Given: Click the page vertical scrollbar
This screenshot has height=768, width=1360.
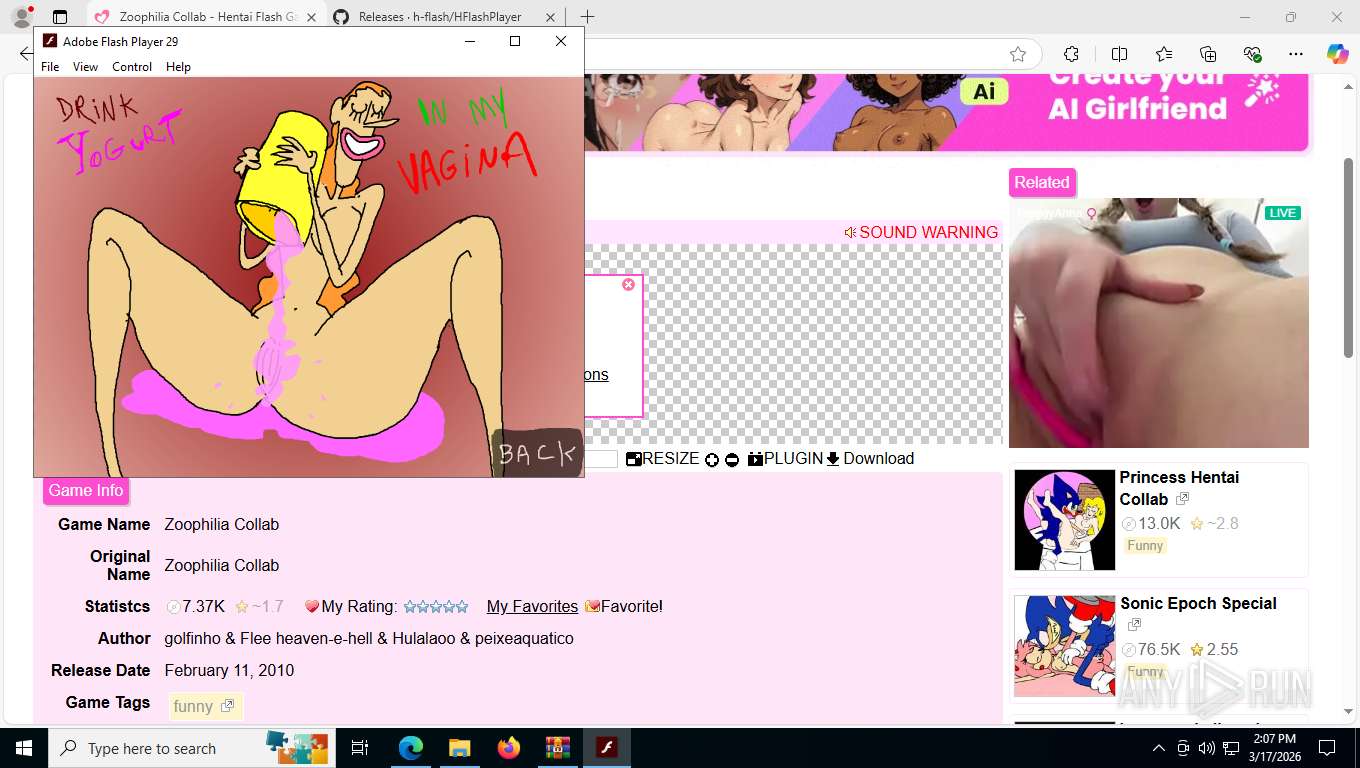Looking at the screenshot, I should [x=1349, y=257].
